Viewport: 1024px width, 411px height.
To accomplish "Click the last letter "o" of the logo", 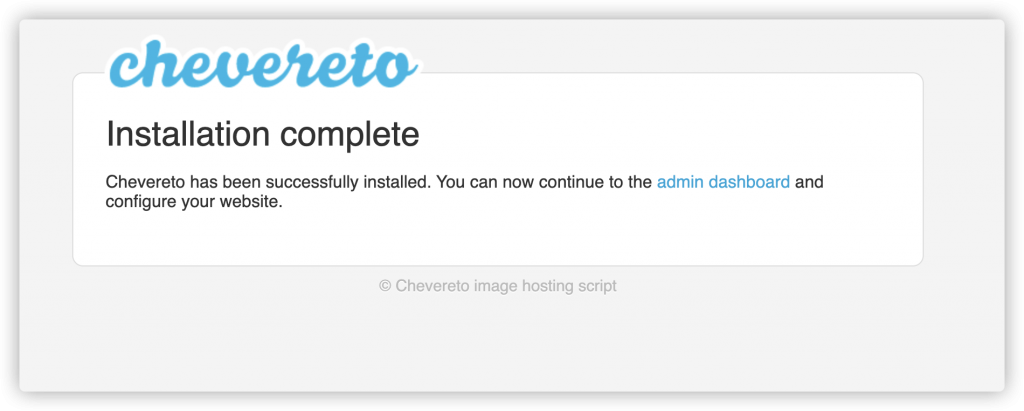I will tap(397, 68).
